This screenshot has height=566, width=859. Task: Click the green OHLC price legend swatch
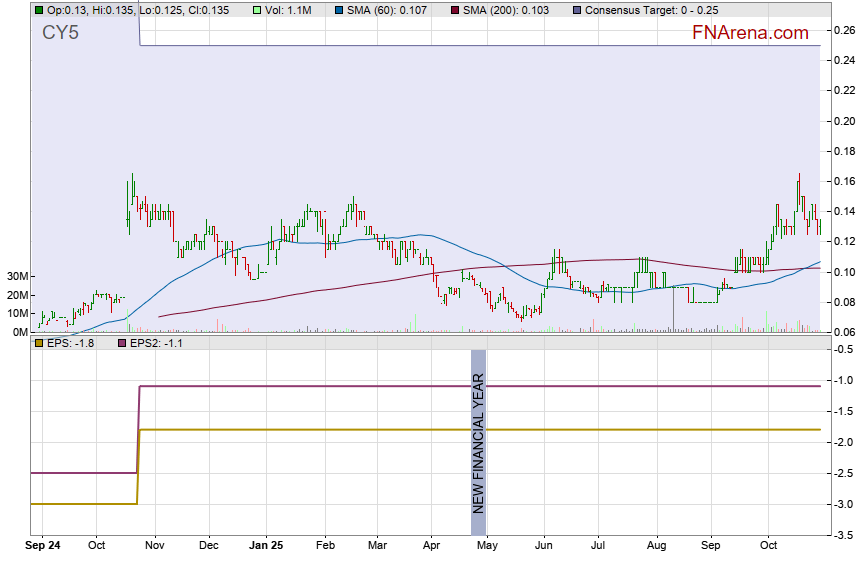click(39, 10)
